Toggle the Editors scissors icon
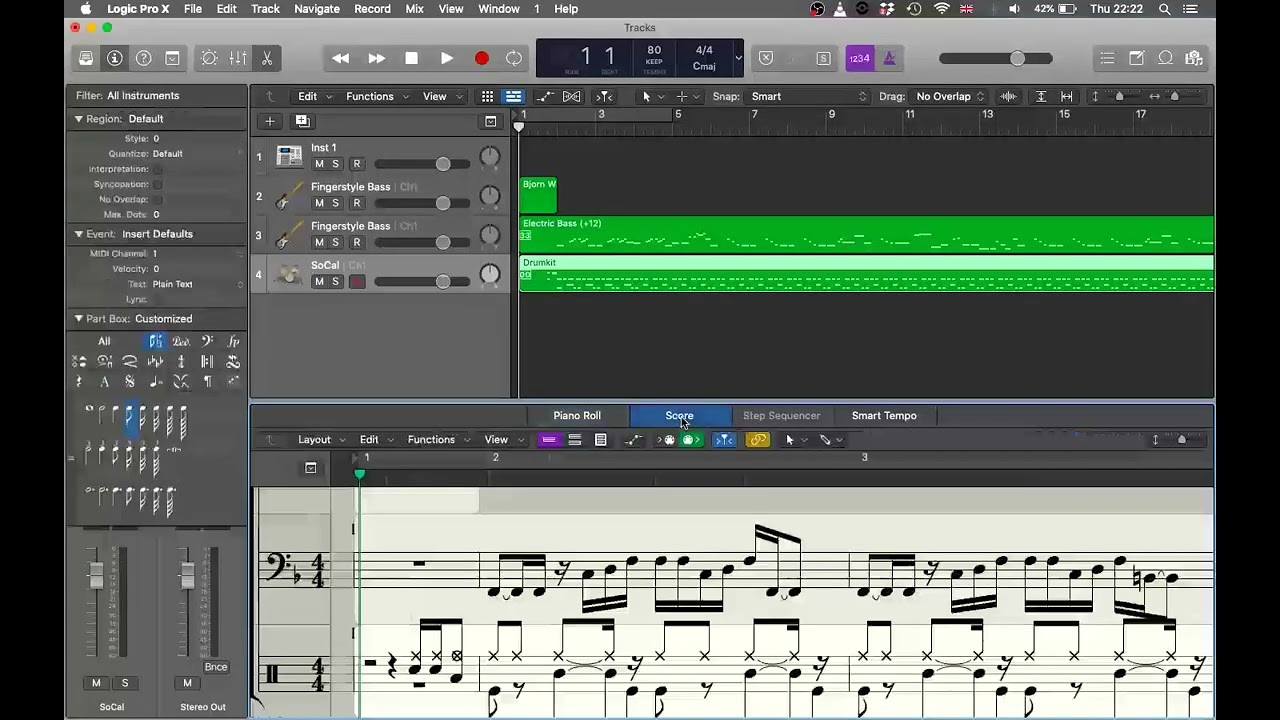This screenshot has width=1280, height=720. click(267, 58)
